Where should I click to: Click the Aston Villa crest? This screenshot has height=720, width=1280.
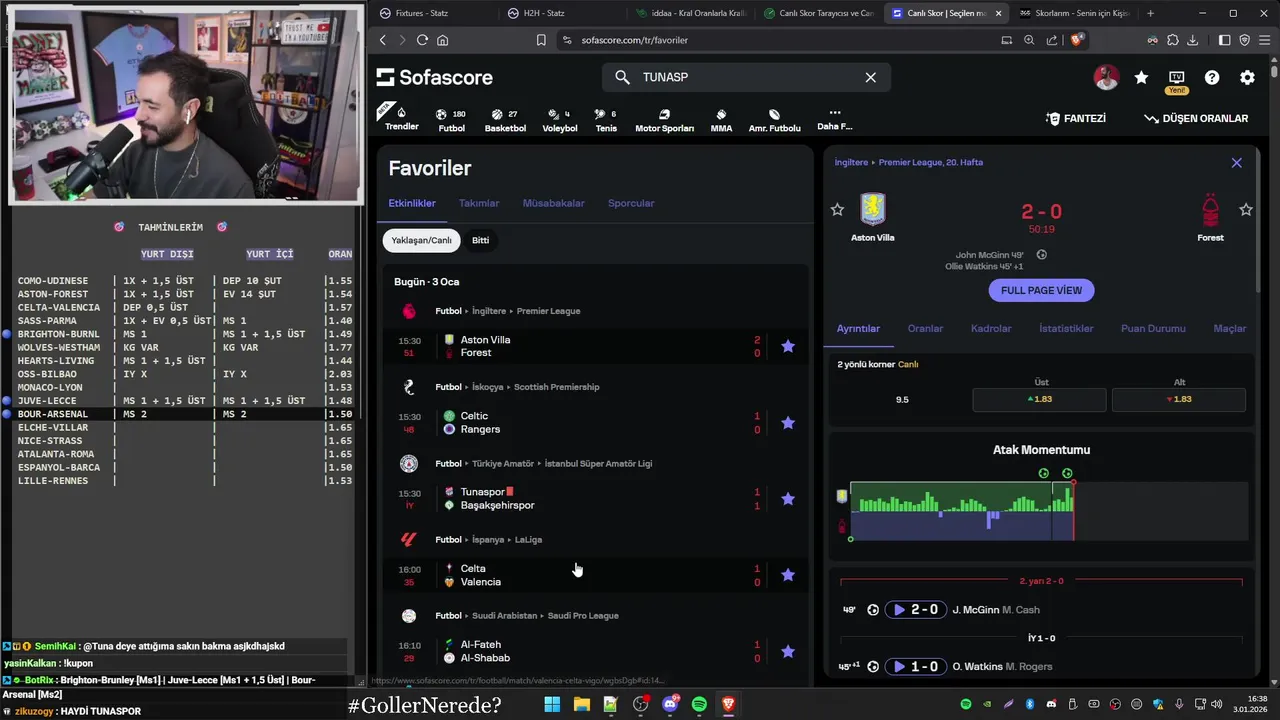coord(873,210)
